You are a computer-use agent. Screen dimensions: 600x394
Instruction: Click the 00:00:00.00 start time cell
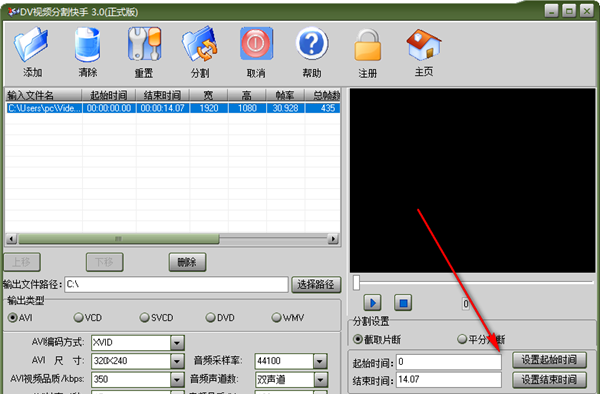(109, 108)
